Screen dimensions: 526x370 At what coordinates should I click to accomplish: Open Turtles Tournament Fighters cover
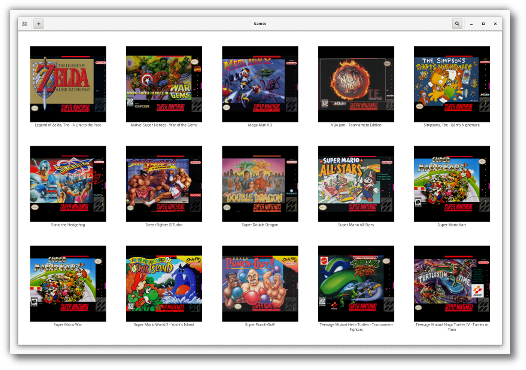click(x=356, y=284)
